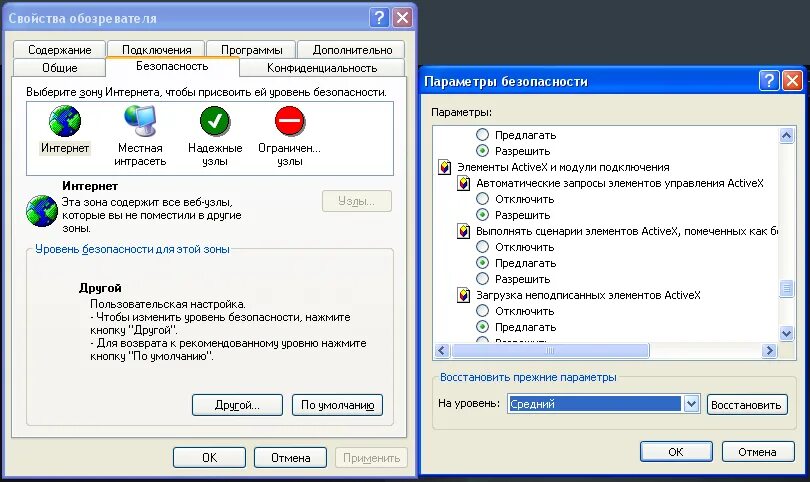Select Предлагать radio at top of list

[x=482, y=135]
